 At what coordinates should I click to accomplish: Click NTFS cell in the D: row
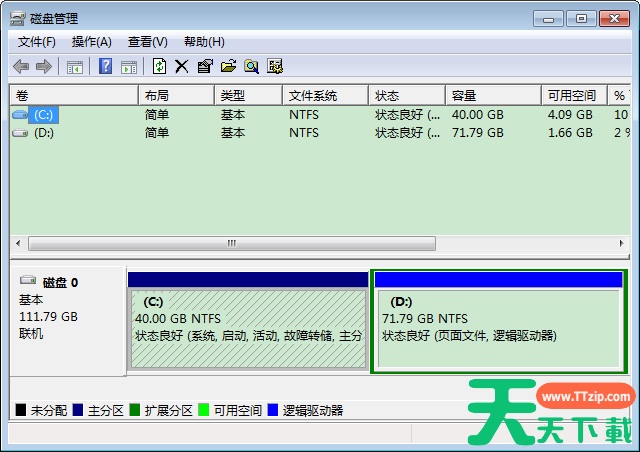click(304, 133)
